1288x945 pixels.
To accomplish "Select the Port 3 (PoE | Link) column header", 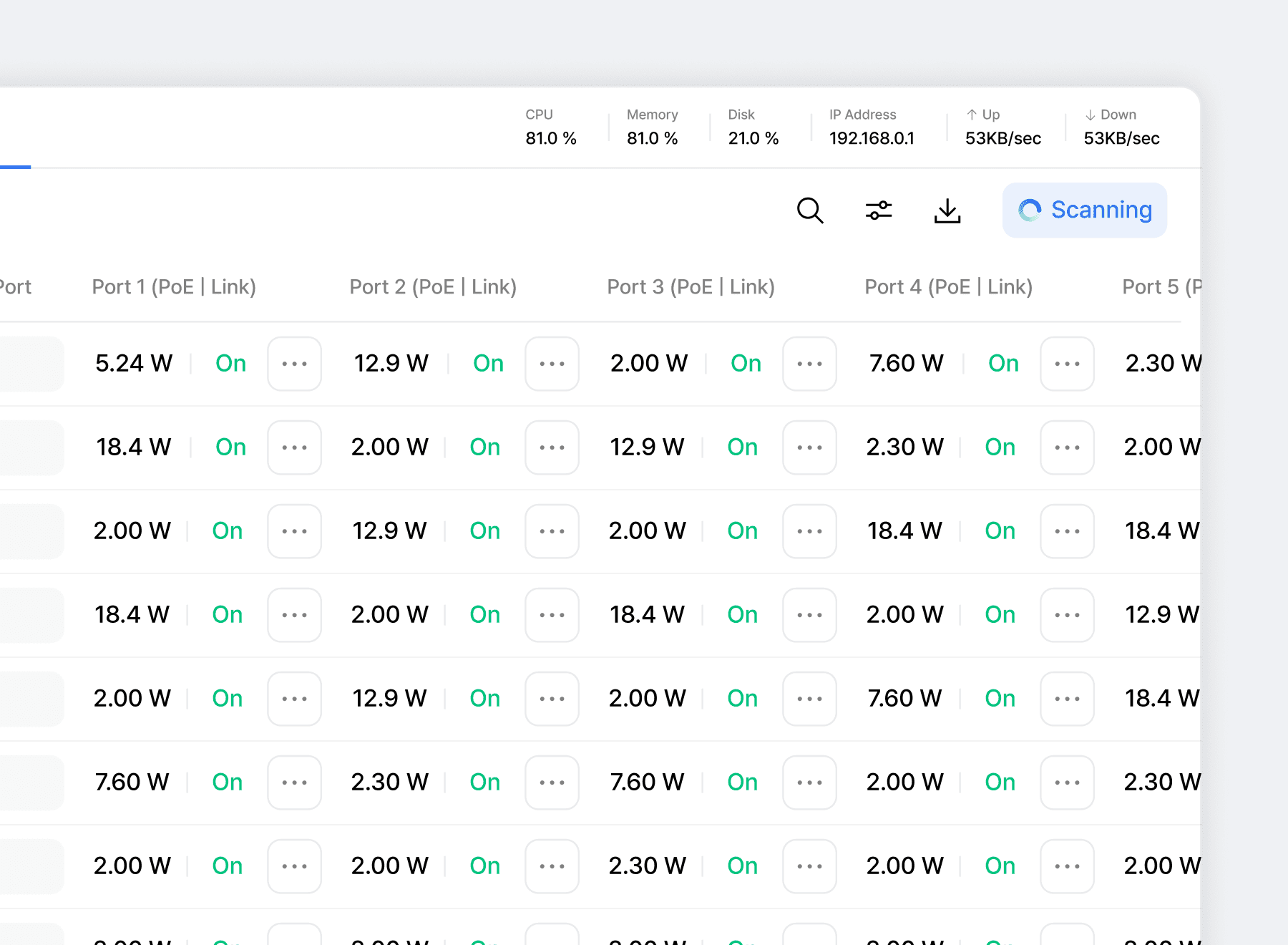I will 691,286.
